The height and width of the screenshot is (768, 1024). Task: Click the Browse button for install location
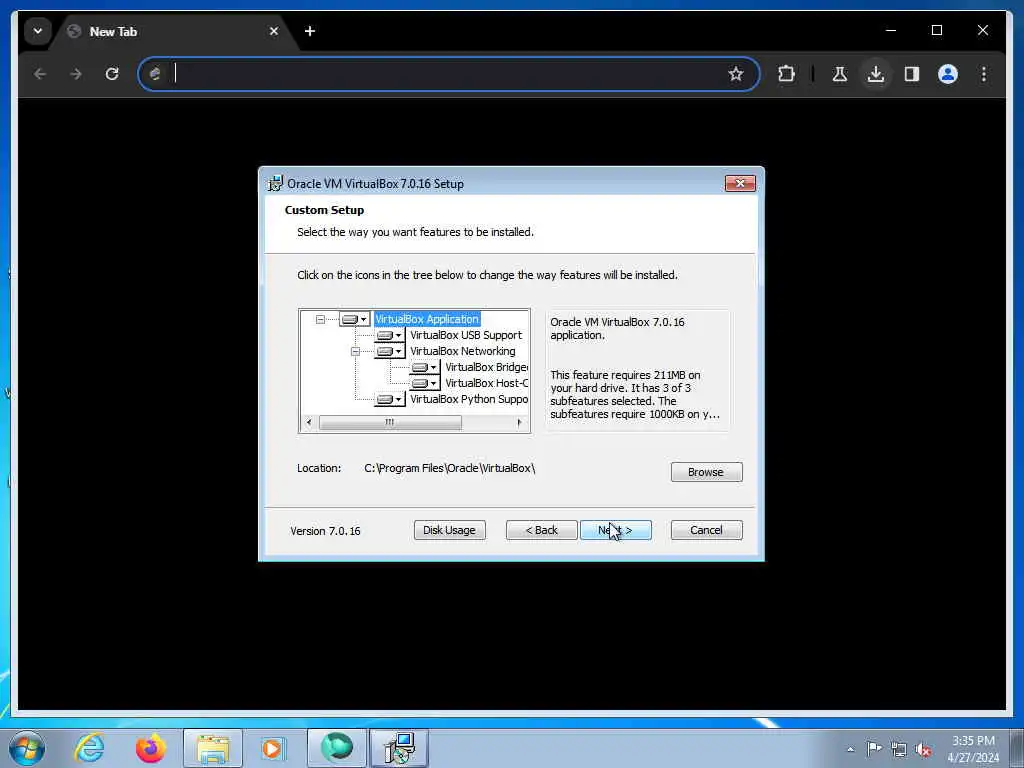706,472
